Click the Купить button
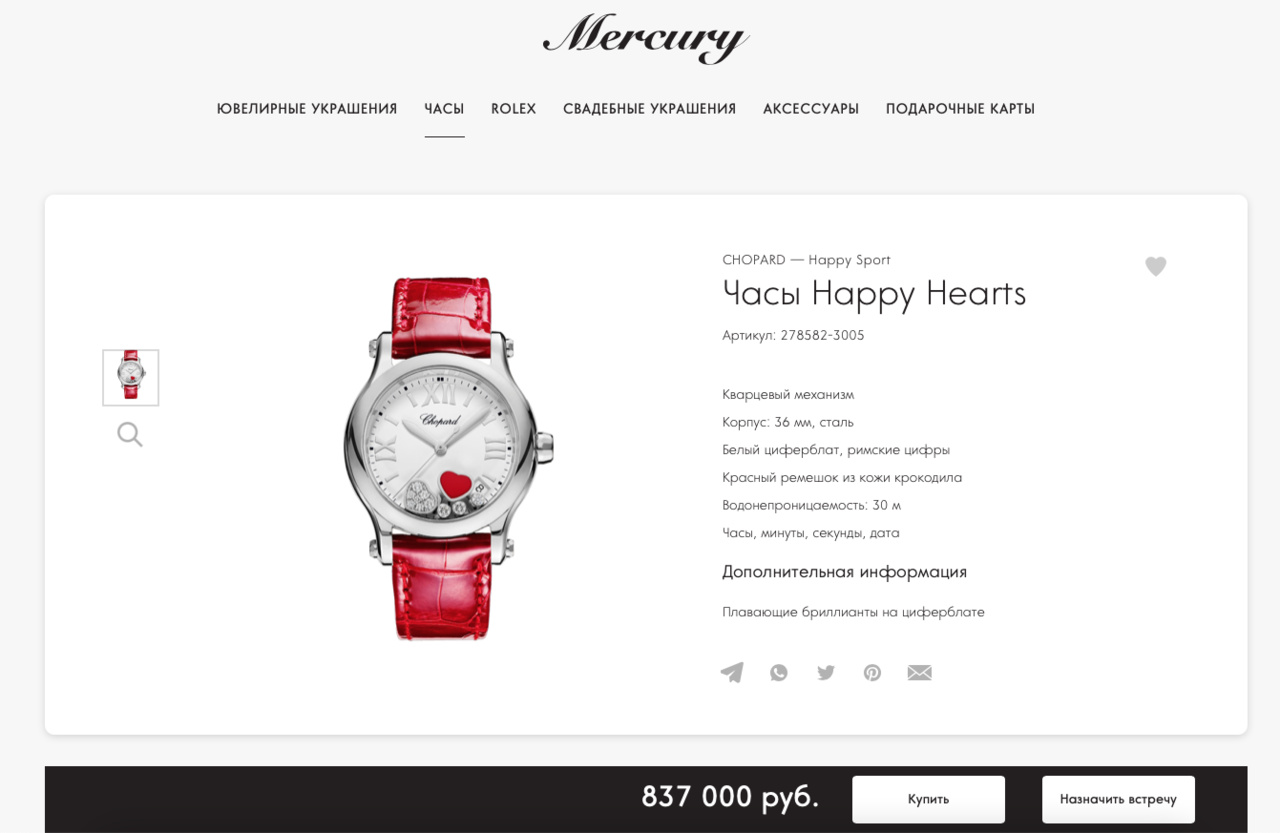The image size is (1280, 833). (929, 799)
